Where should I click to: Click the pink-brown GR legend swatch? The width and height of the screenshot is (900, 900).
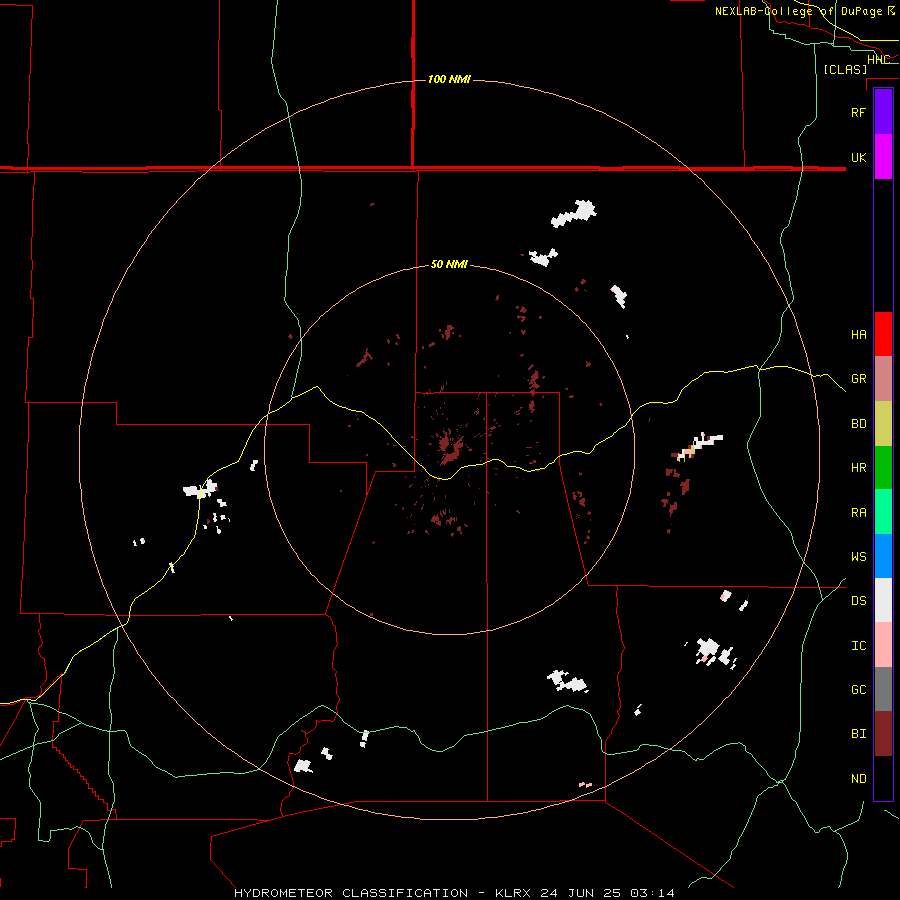(883, 379)
